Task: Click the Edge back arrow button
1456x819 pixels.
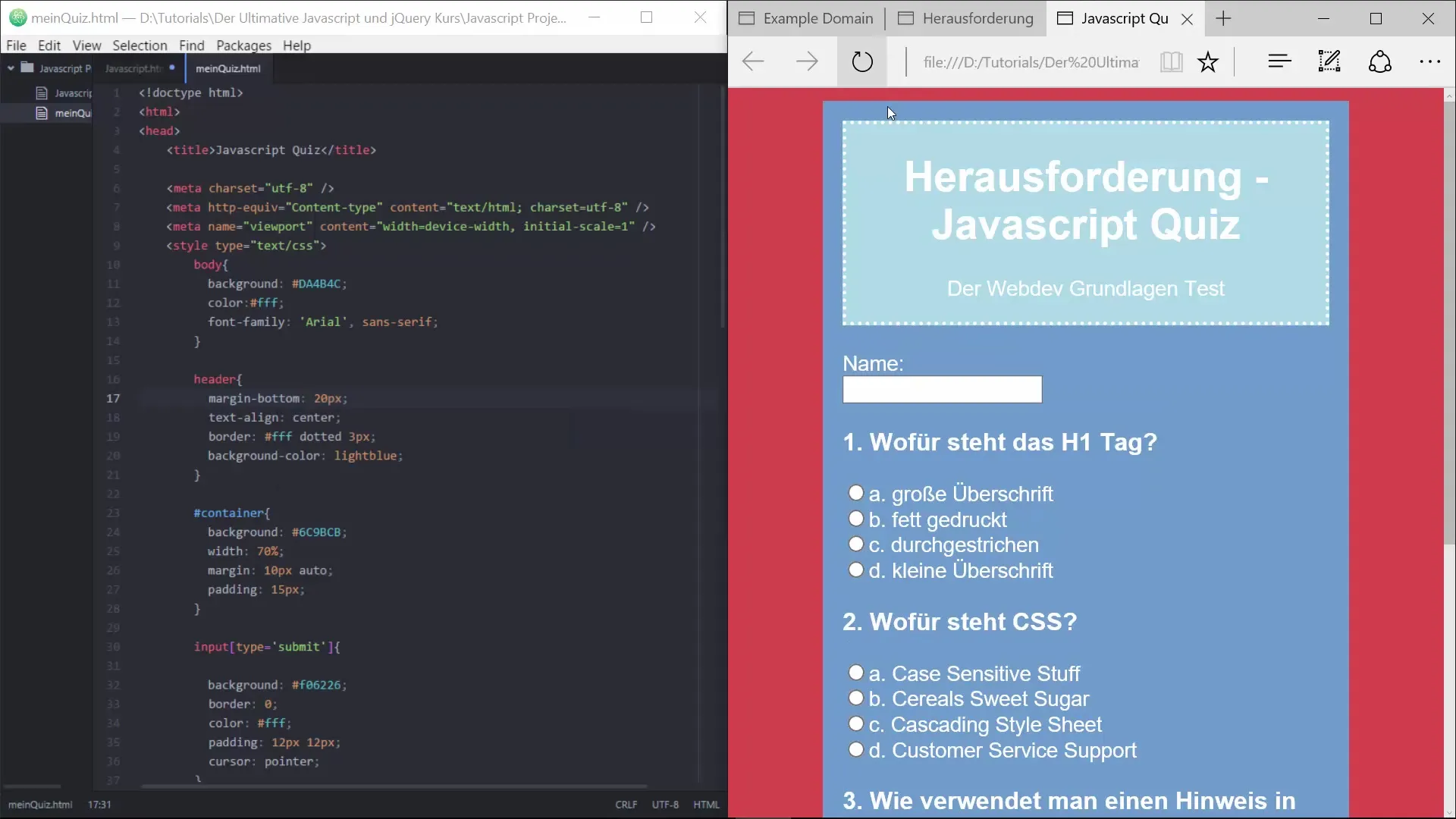Action: pos(753,61)
